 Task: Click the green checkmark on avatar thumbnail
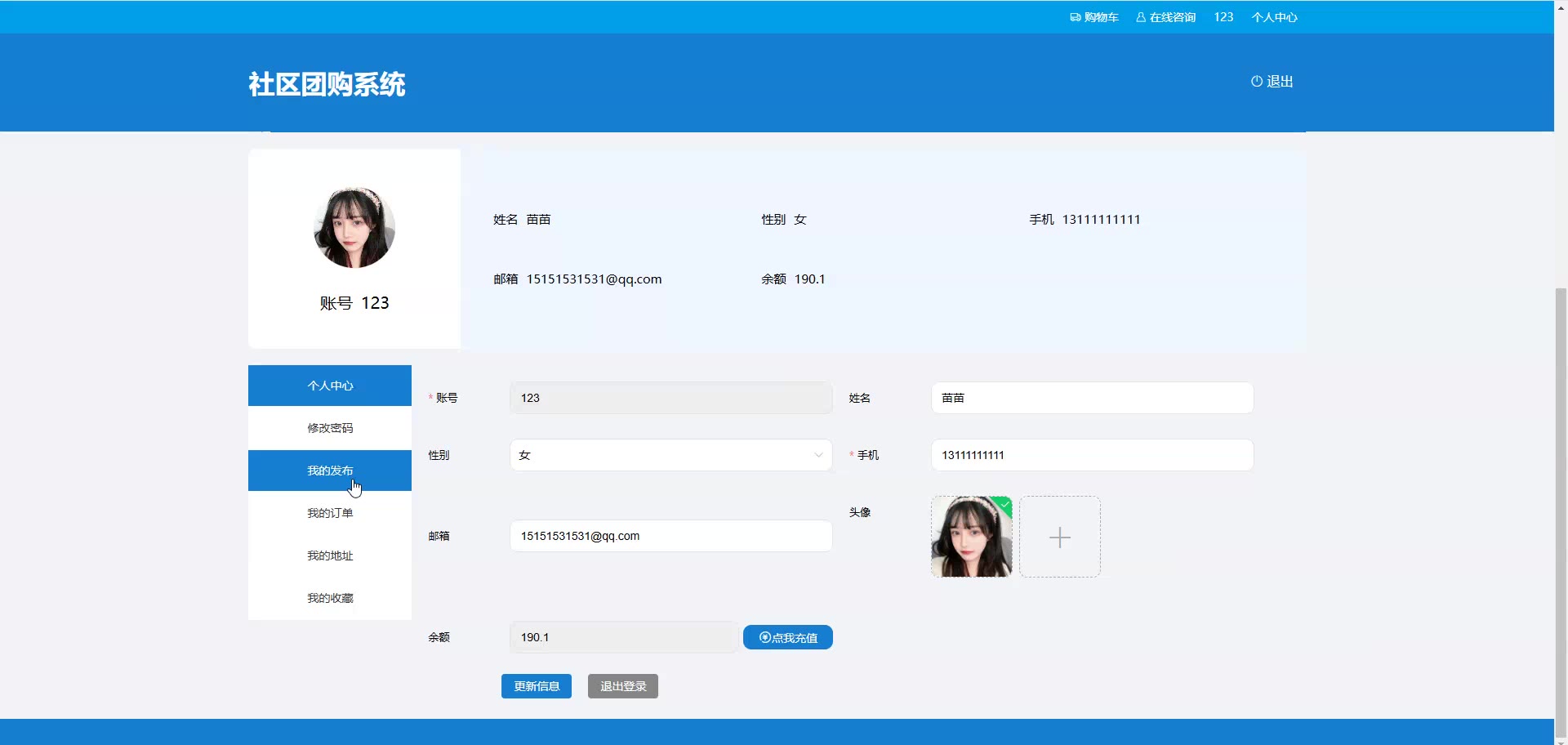point(1004,504)
